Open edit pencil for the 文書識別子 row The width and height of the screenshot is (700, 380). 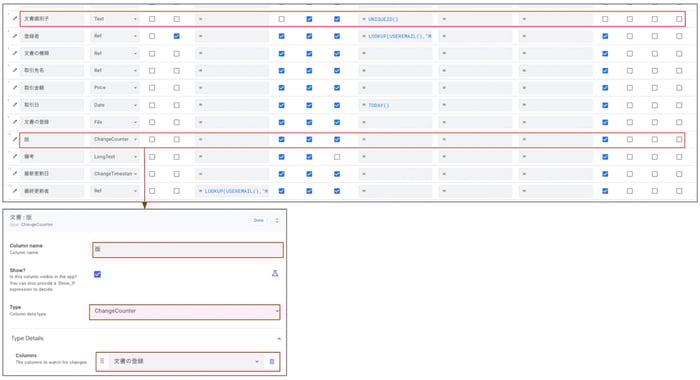coord(15,19)
